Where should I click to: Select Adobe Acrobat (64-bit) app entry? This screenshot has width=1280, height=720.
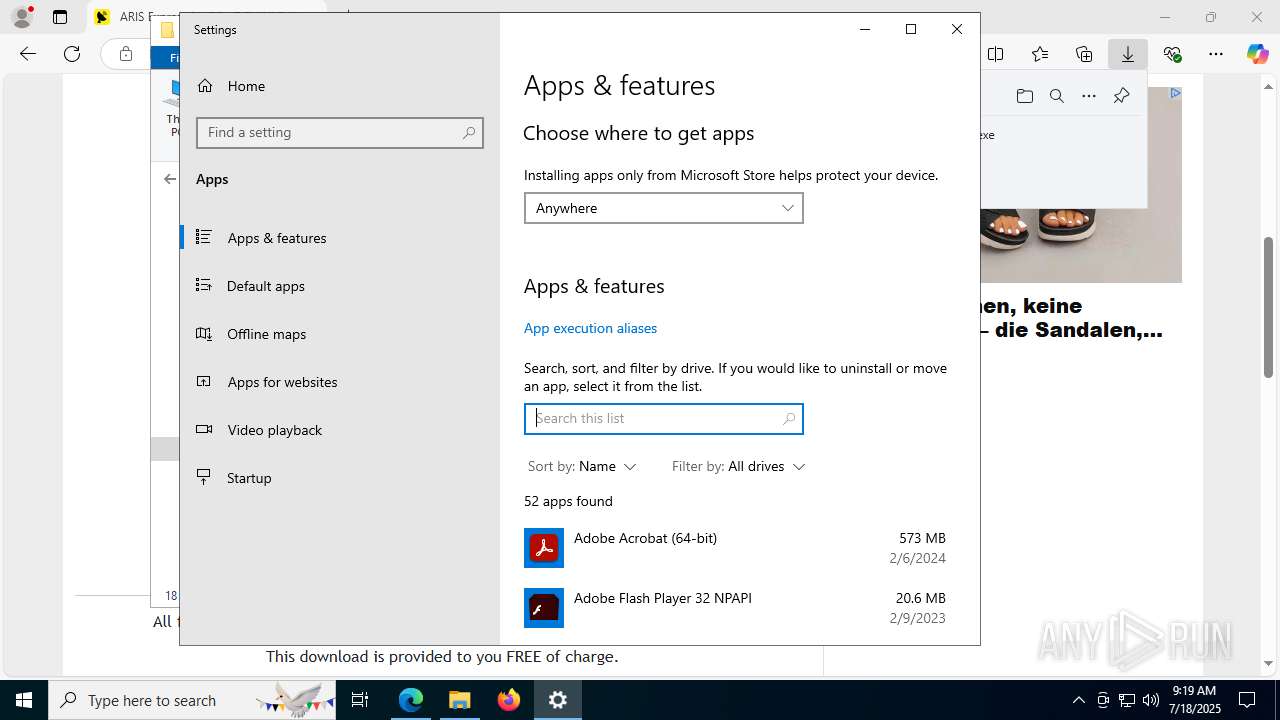(x=735, y=548)
